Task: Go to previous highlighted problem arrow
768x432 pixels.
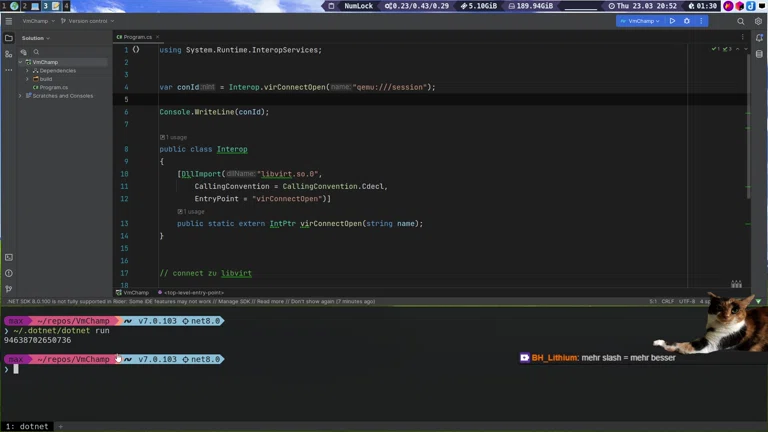Action: click(738, 49)
